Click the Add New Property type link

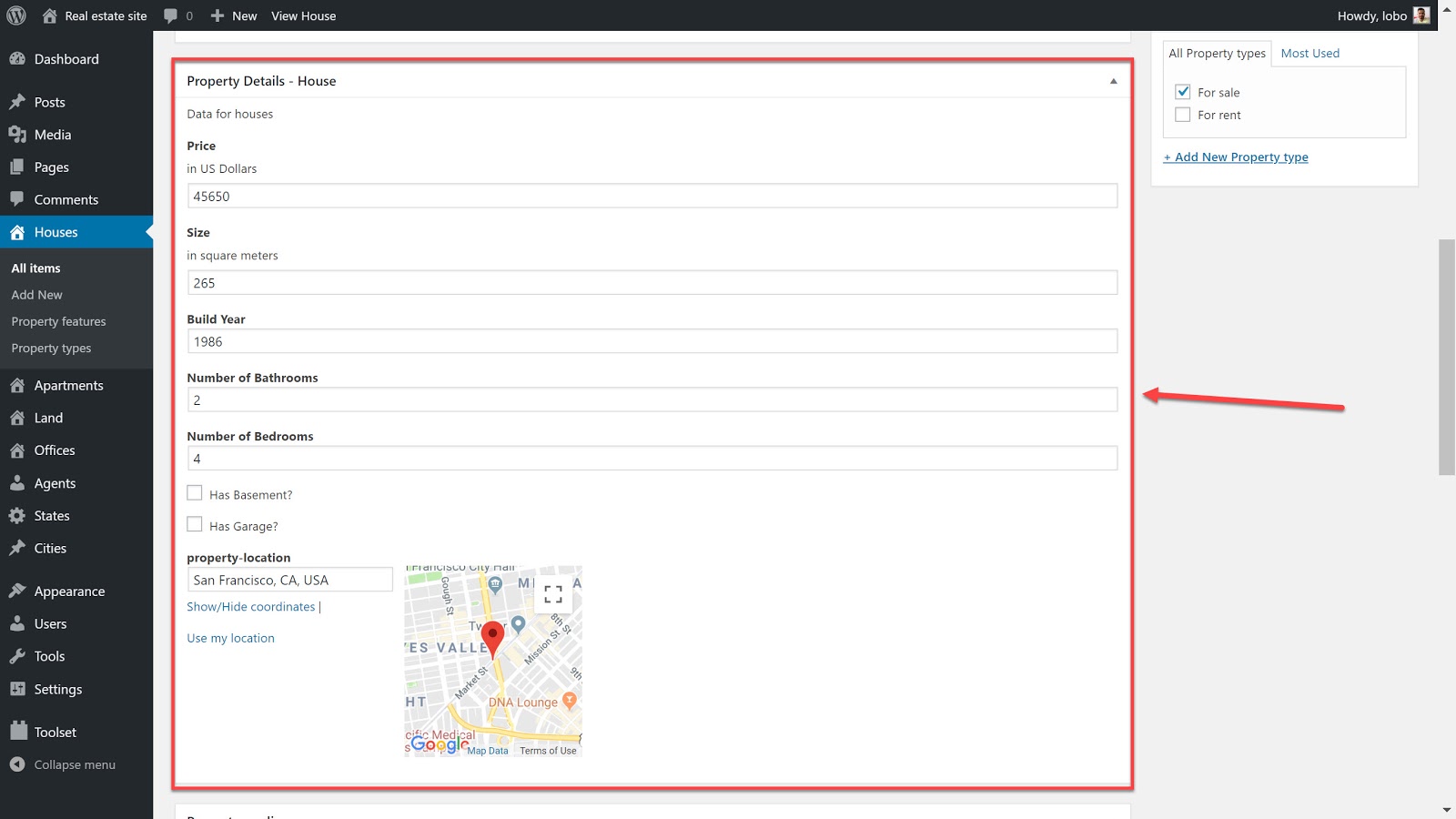[1236, 157]
